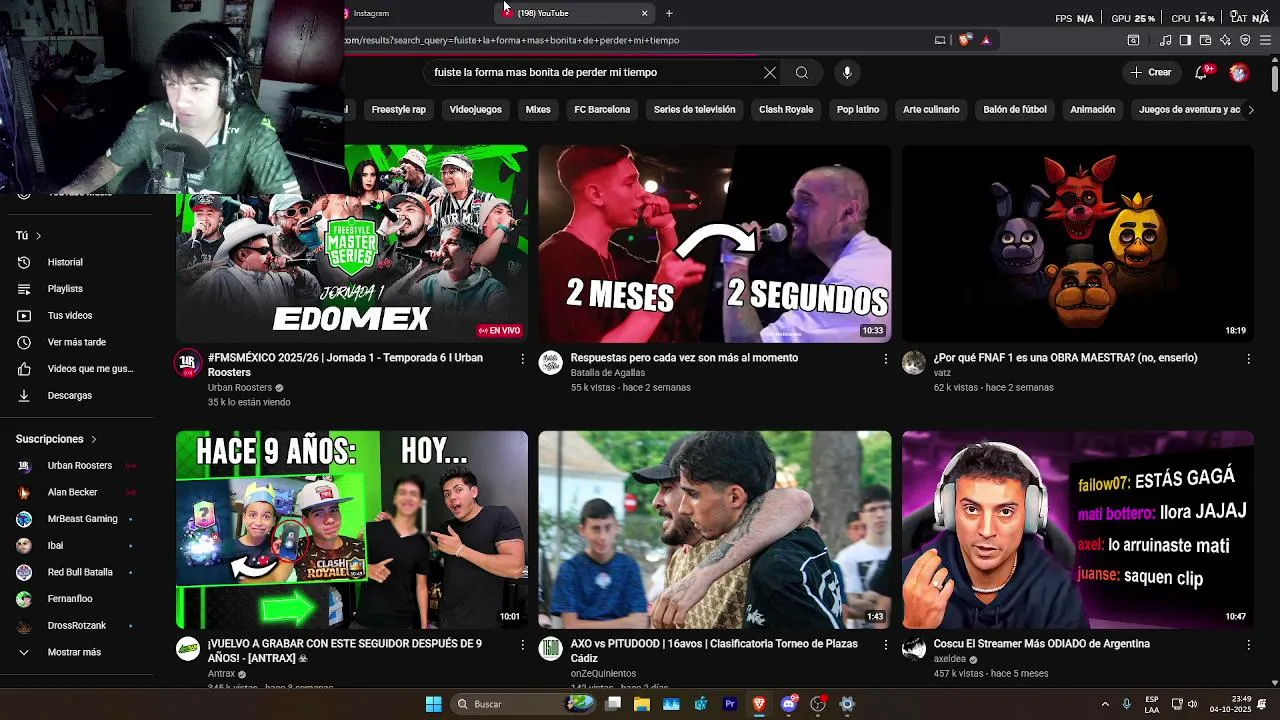Screen dimensions: 1280x720
Task: Clear the search box with the X
Action: [770, 72]
